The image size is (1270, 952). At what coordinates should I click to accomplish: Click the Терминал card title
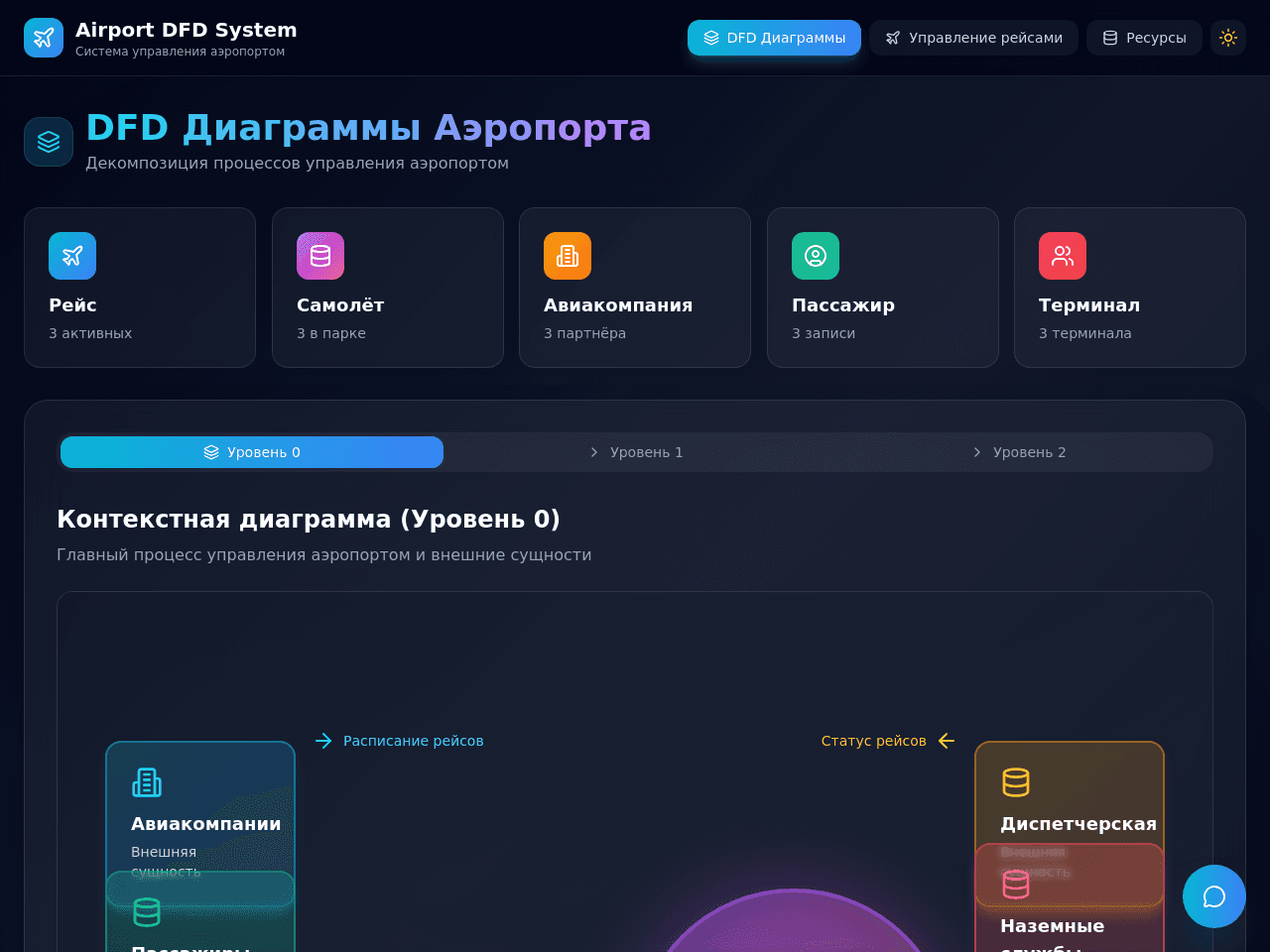pyautogui.click(x=1089, y=305)
